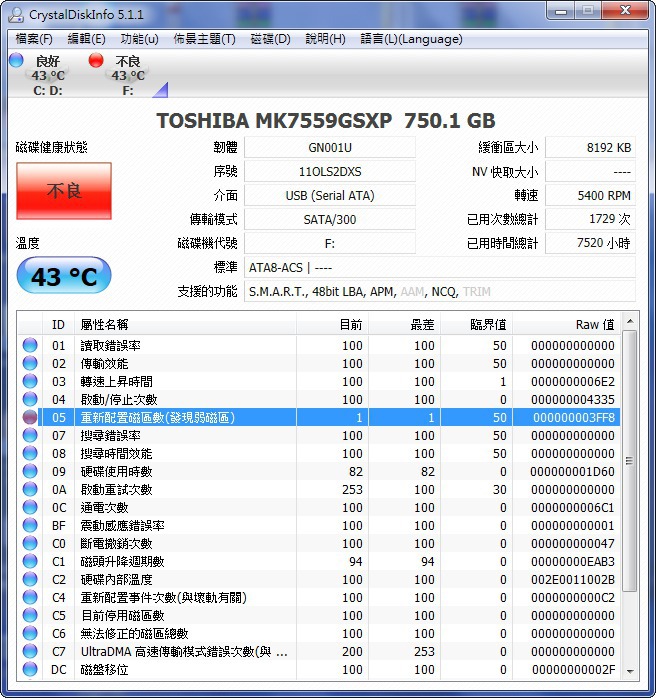Click the C4 重新配置事件次數 status orb
Image resolution: width=656 pixels, height=698 pixels.
(30, 597)
